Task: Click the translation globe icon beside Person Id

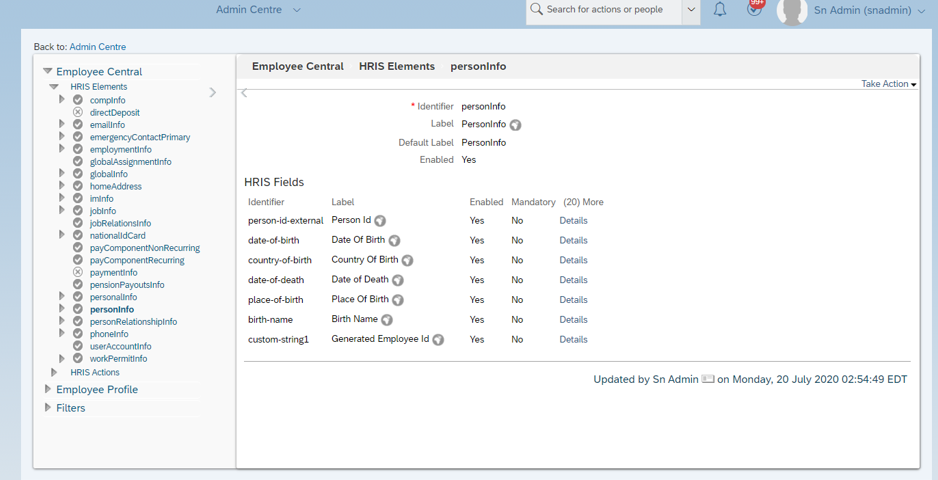Action: tap(380, 221)
